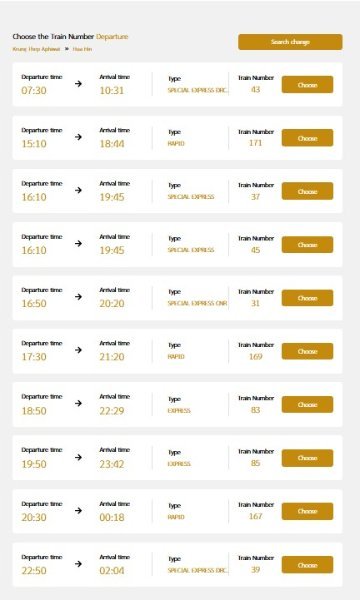360x600 pixels.
Task: Choose Rapid train 167 departing 20:30
Action: coord(307,511)
